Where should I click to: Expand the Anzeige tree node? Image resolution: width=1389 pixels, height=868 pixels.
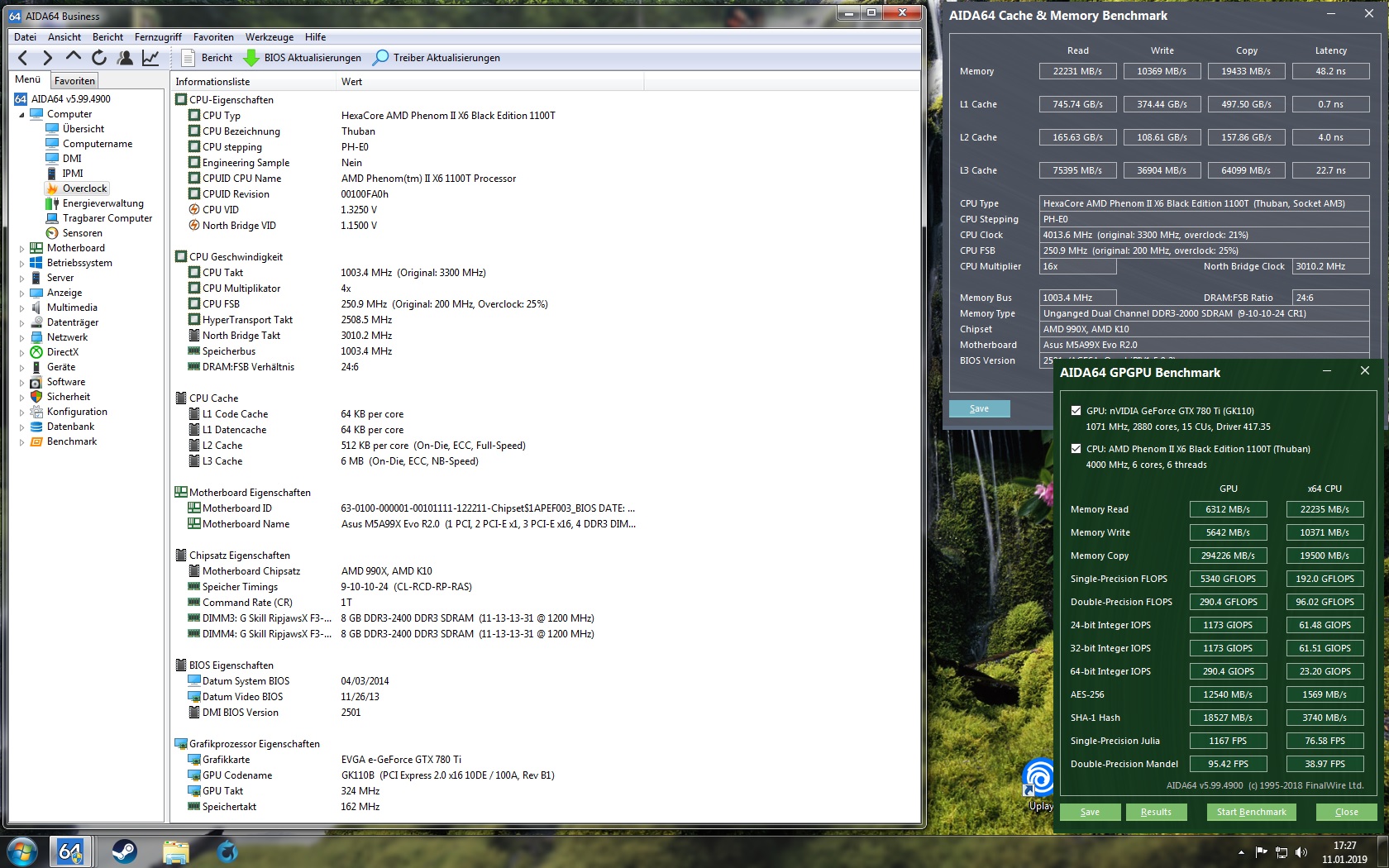click(21, 293)
